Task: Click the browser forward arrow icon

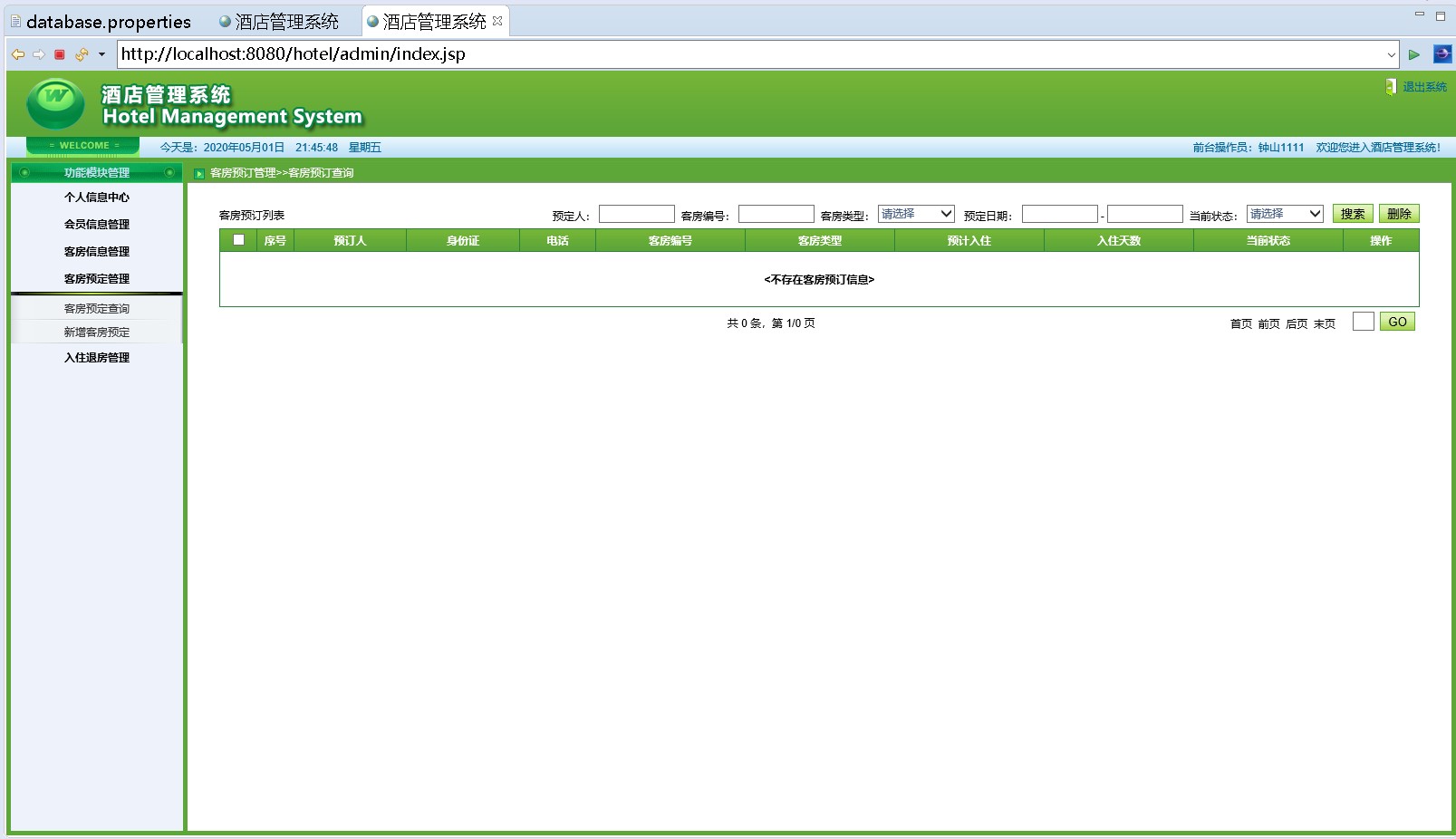Action: (39, 54)
